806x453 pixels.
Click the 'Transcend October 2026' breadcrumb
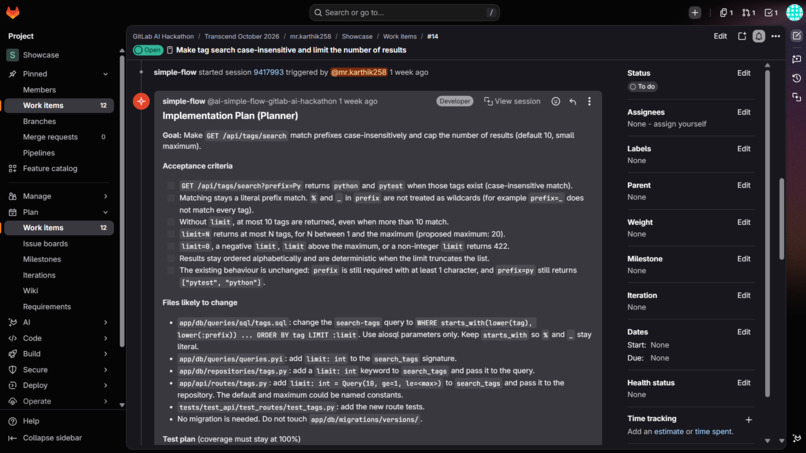[x=242, y=37]
